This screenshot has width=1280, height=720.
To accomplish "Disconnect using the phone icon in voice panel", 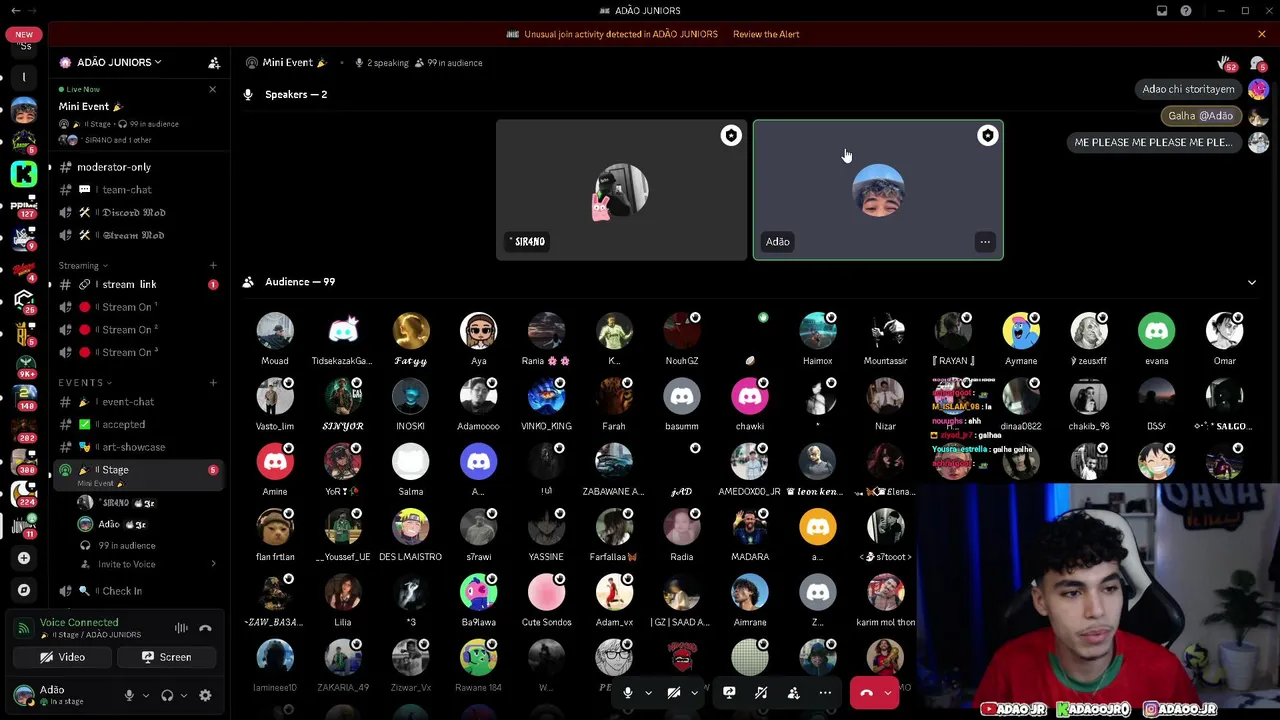I will click(205, 628).
